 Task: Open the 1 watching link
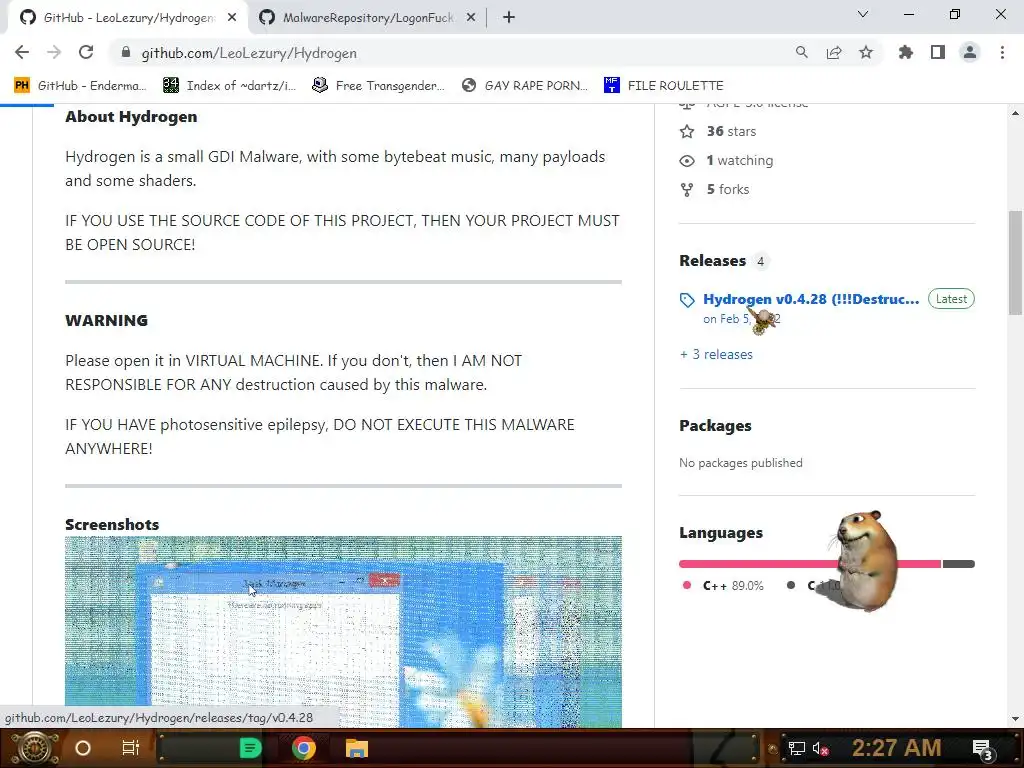tap(739, 160)
